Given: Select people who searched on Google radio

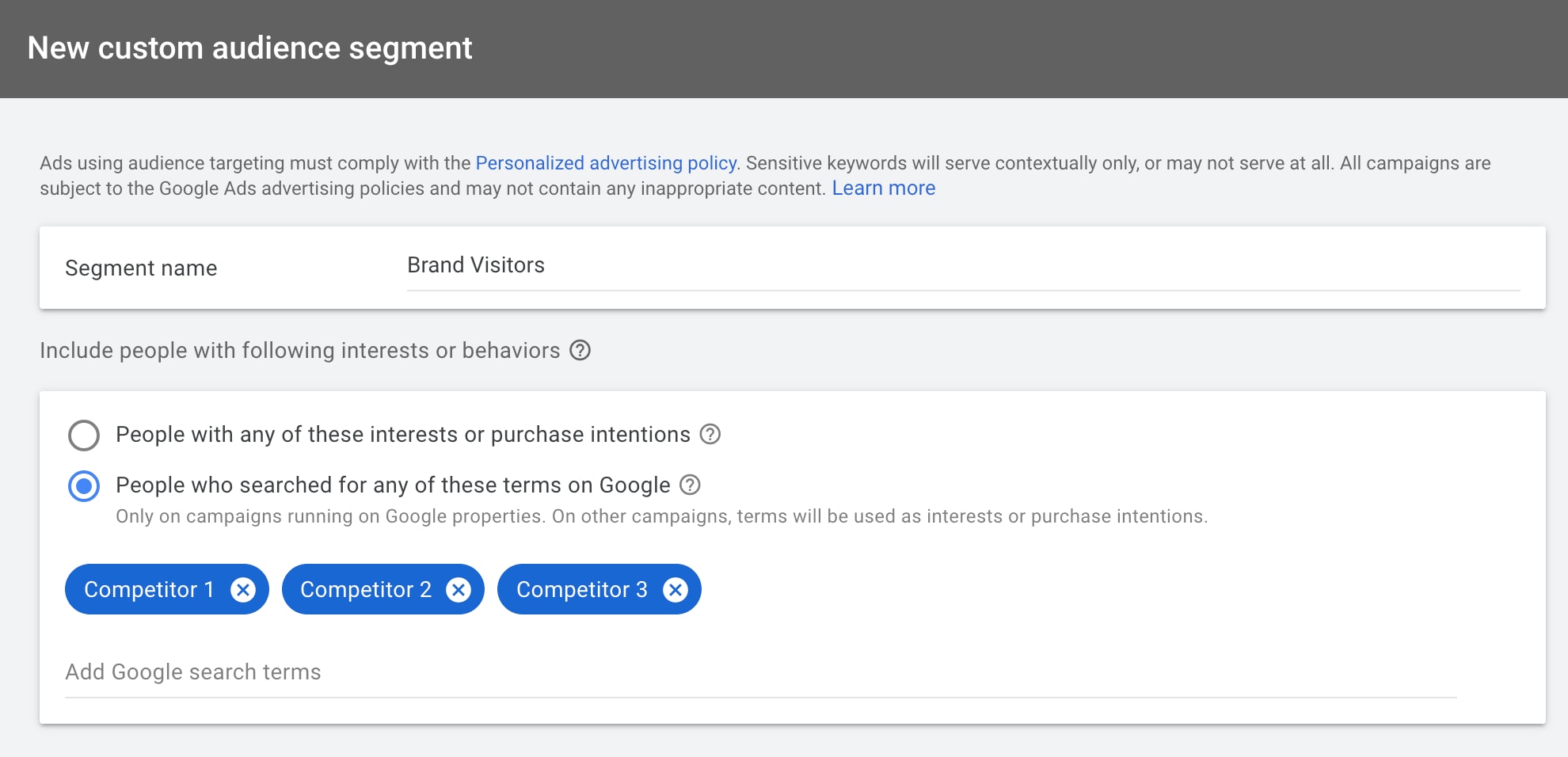Looking at the screenshot, I should pos(84,485).
